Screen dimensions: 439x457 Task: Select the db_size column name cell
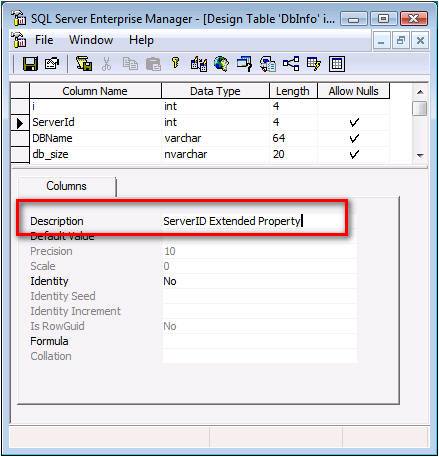96,154
